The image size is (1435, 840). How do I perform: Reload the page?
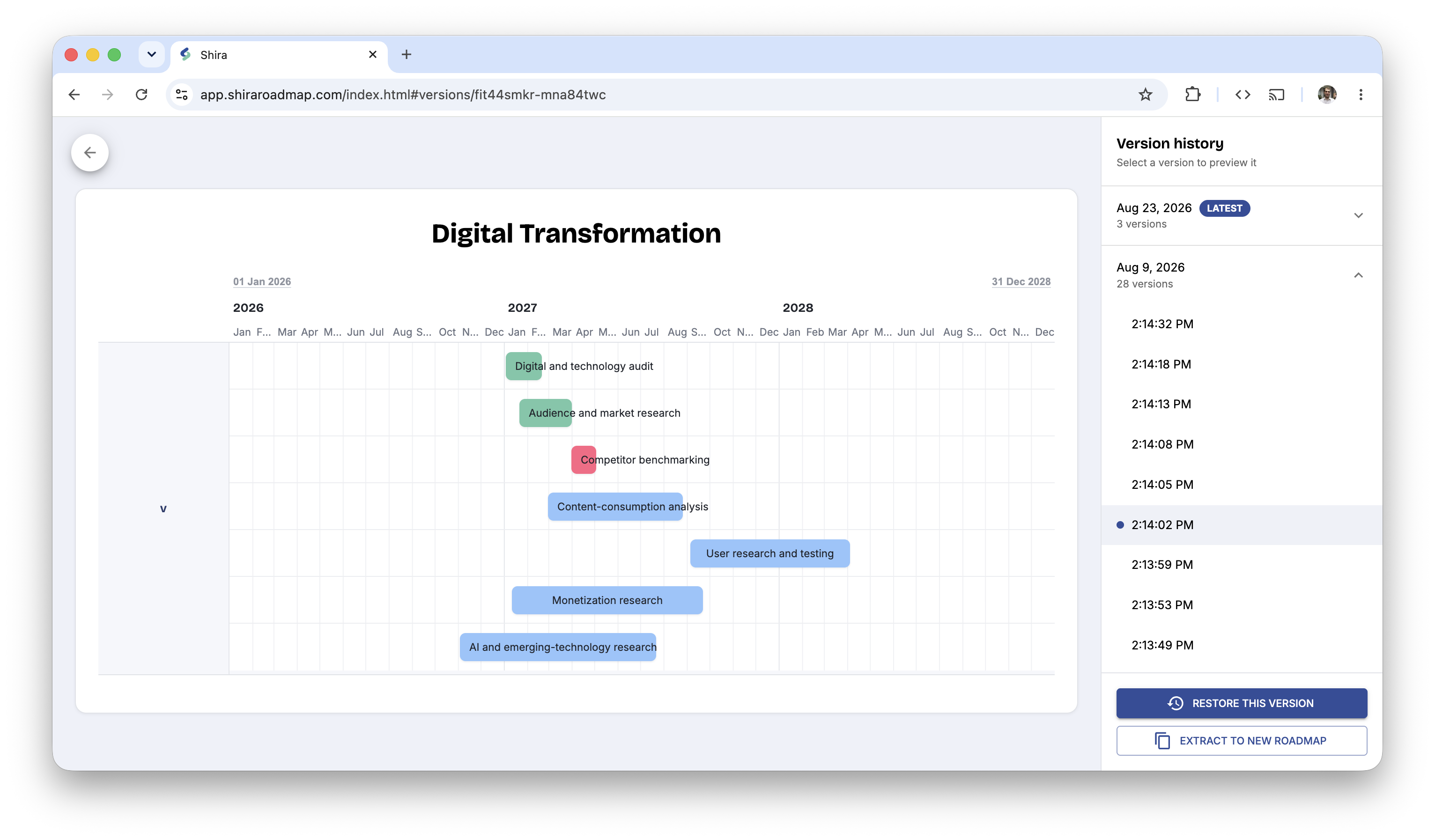[142, 95]
